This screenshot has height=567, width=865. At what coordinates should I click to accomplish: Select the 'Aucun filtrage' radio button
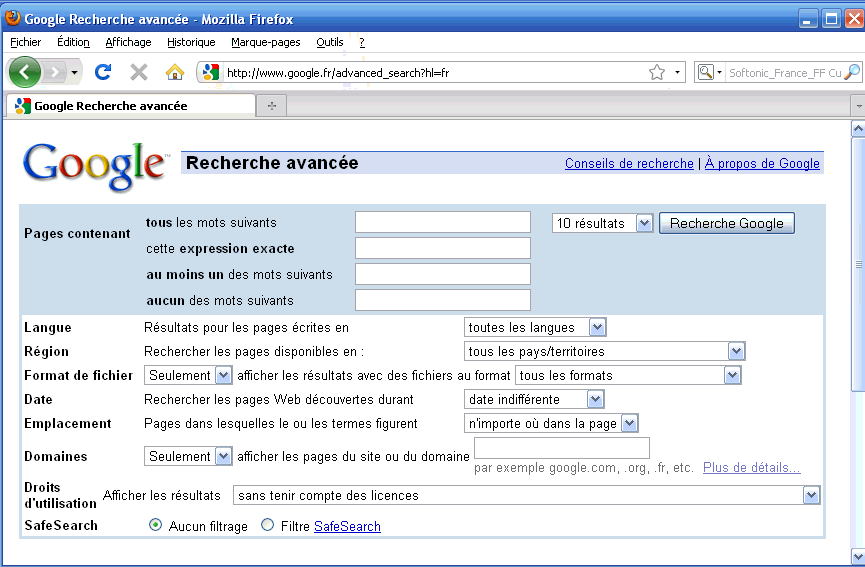(156, 525)
